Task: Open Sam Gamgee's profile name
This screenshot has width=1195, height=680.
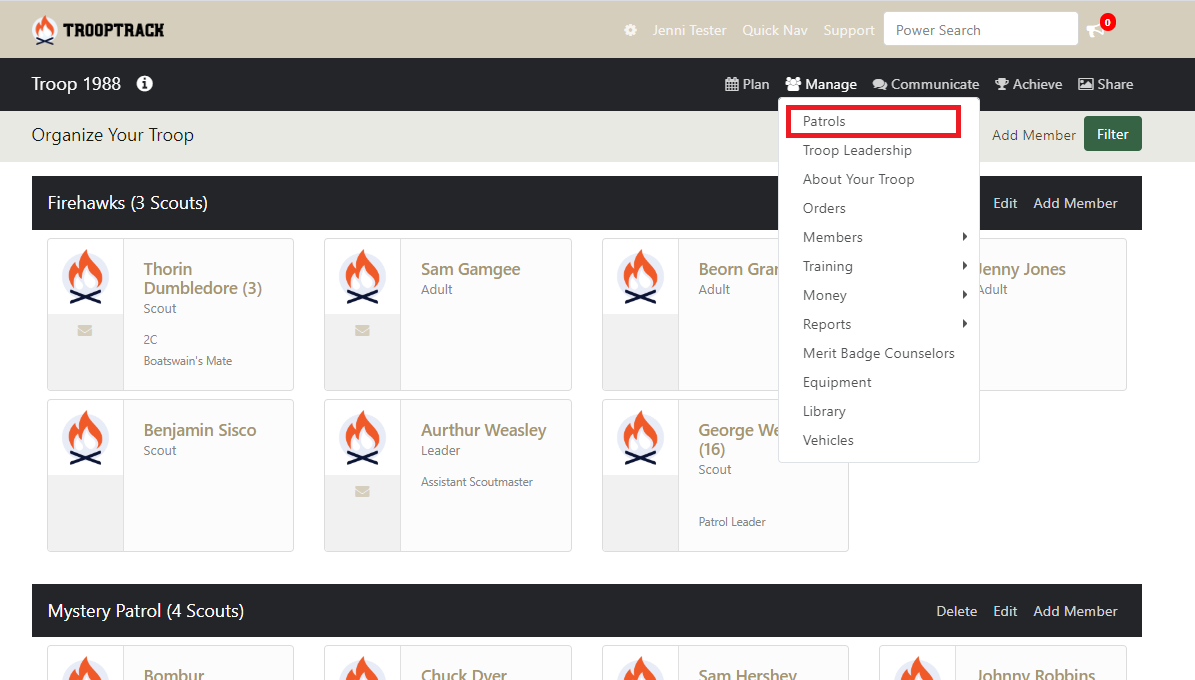Action: (470, 269)
